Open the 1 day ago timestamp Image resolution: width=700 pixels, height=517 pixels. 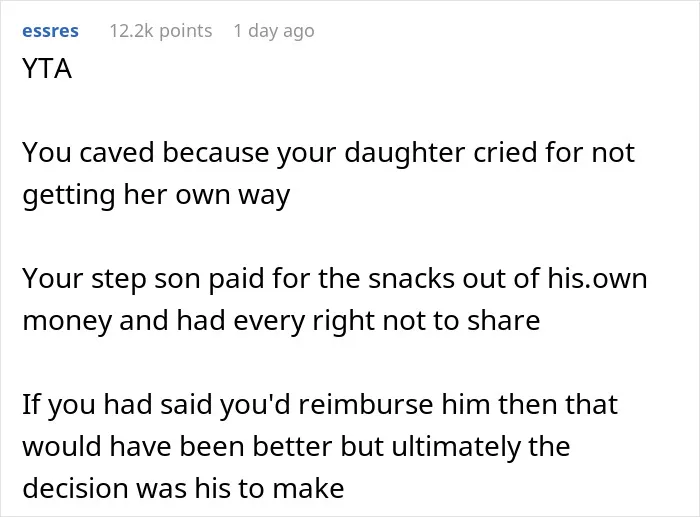pos(274,31)
